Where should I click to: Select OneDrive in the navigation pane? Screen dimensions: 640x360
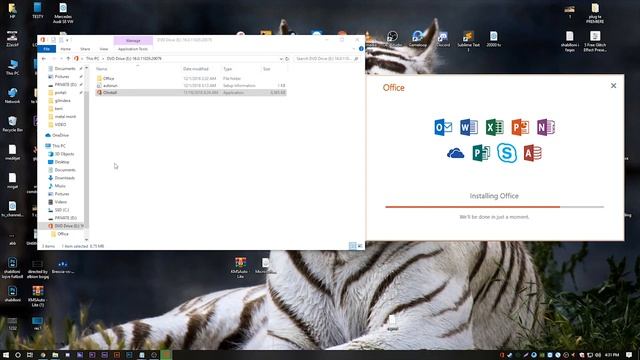coord(60,135)
